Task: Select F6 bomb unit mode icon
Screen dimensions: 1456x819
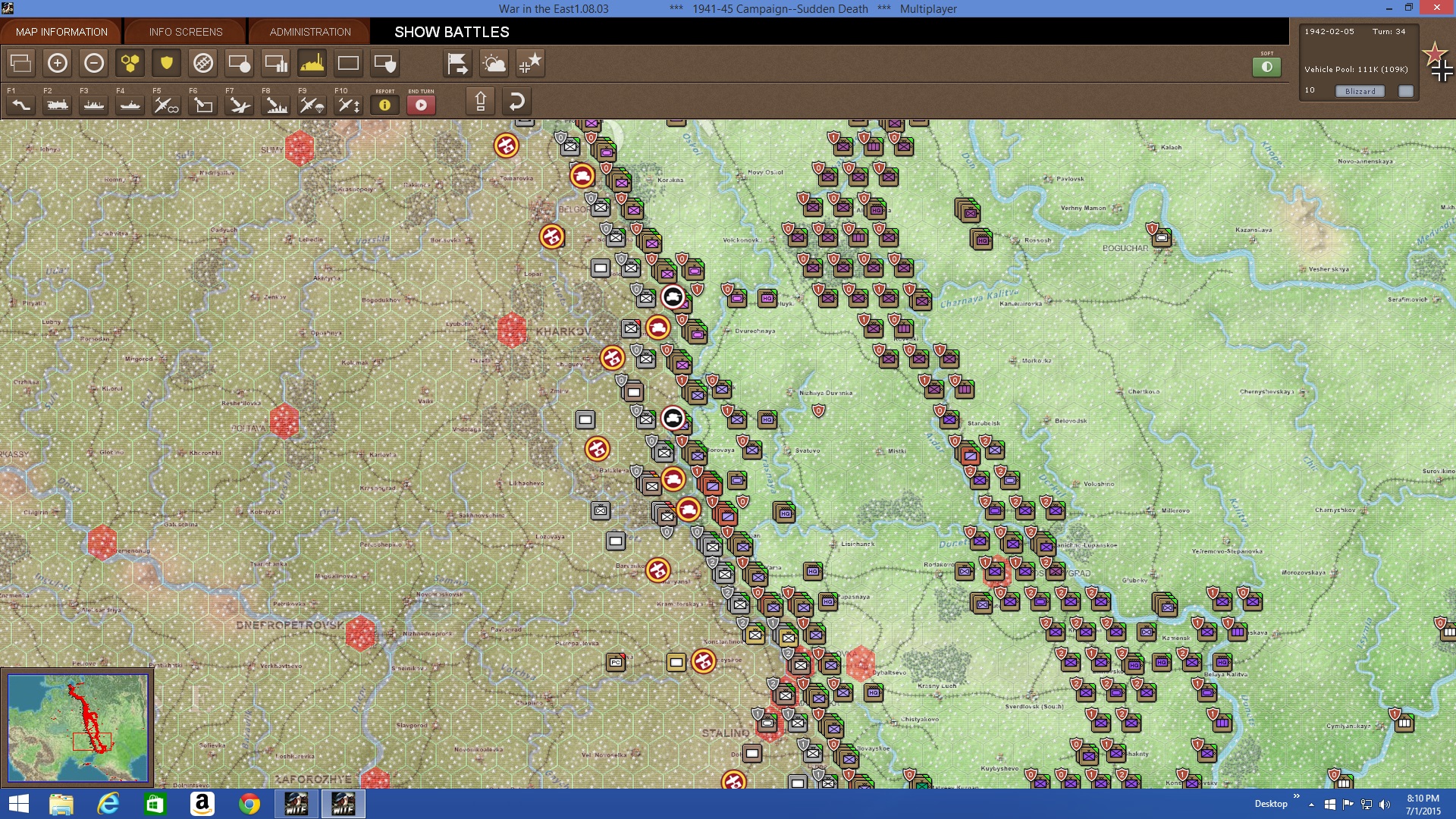Action: coord(203,105)
